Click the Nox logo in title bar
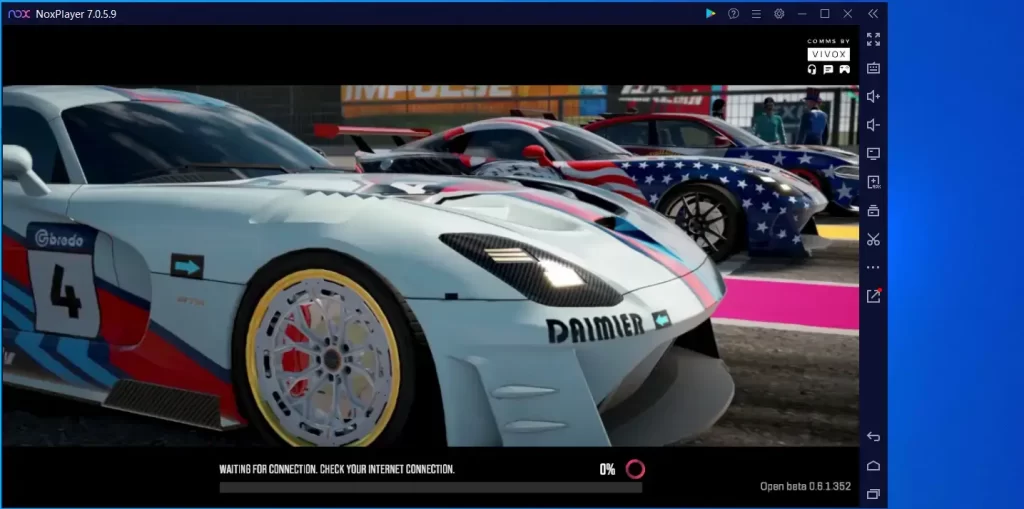 19,14
